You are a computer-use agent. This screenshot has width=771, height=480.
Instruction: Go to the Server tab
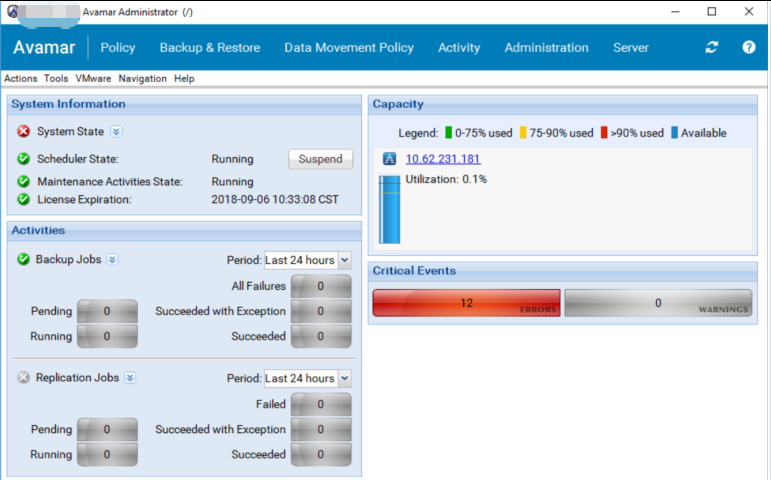pos(631,48)
